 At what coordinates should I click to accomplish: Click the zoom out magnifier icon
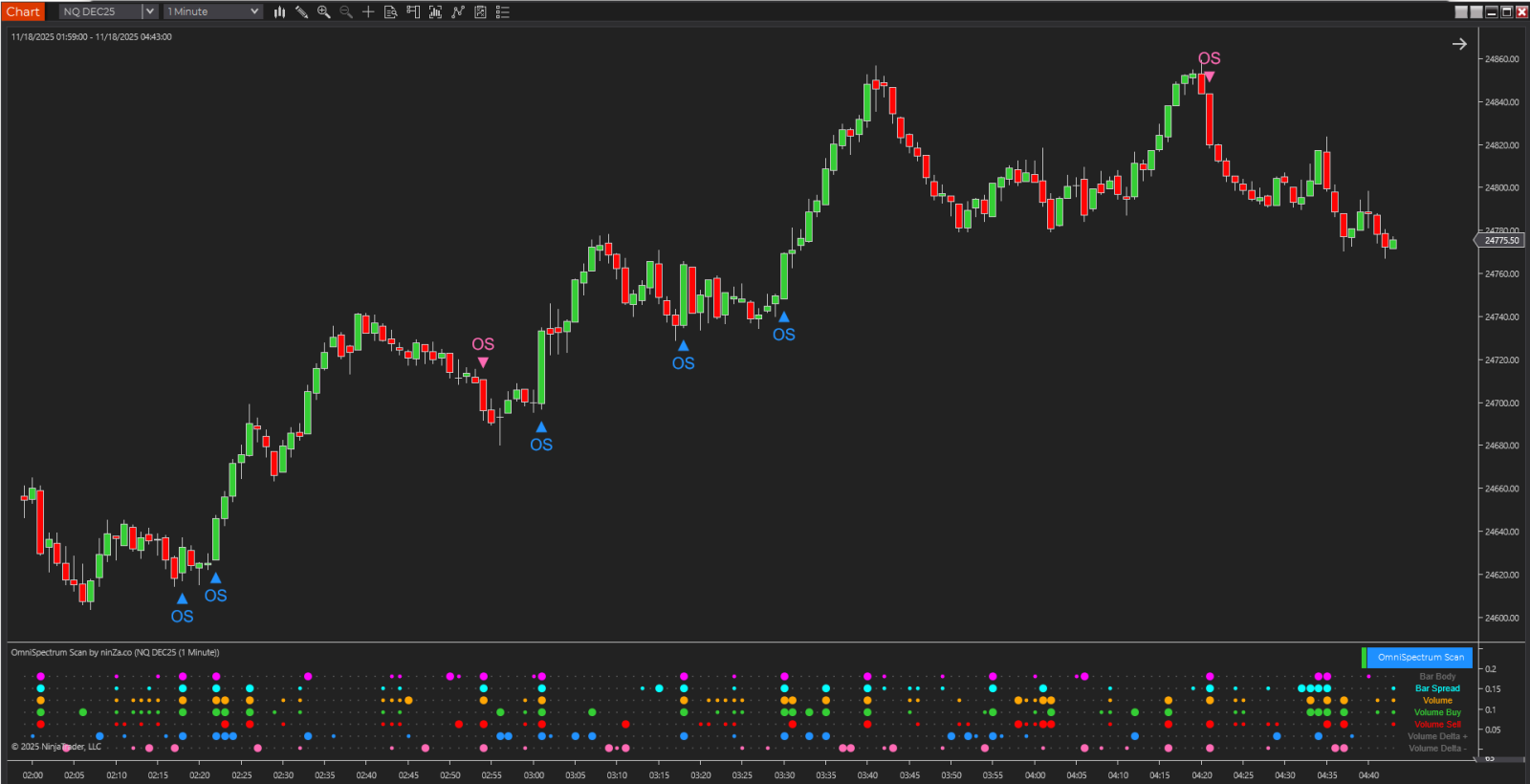346,11
